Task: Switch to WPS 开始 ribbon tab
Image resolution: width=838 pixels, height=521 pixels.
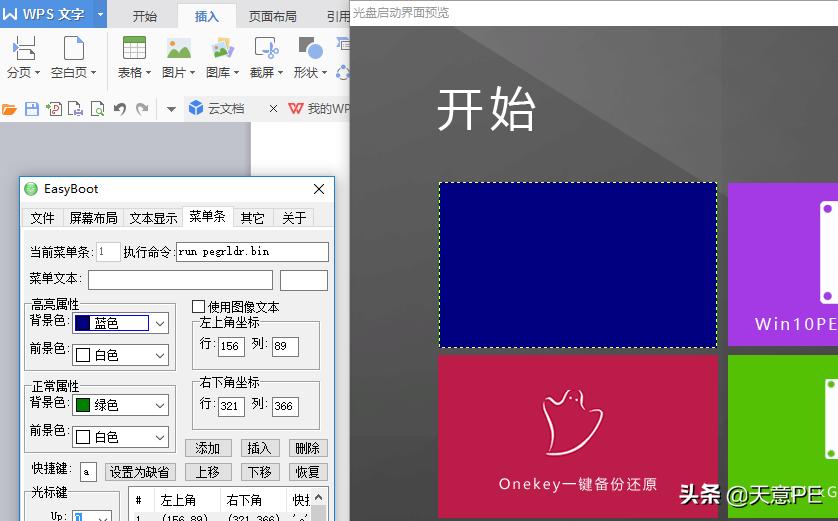Action: pyautogui.click(x=145, y=16)
